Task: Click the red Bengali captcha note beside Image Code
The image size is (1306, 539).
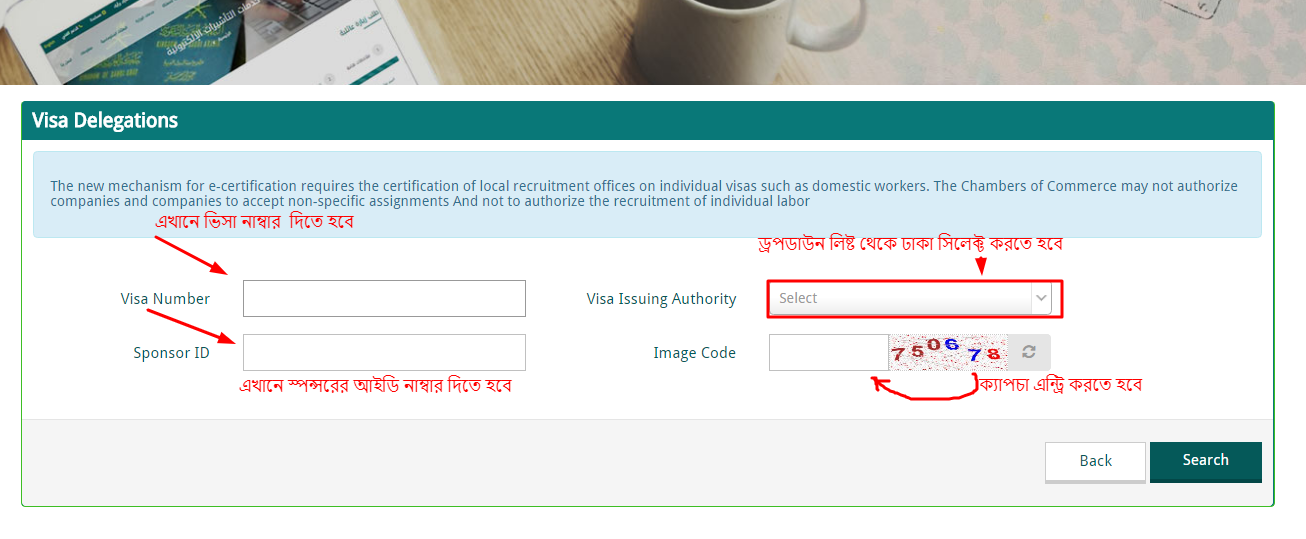Action: 1061,384
